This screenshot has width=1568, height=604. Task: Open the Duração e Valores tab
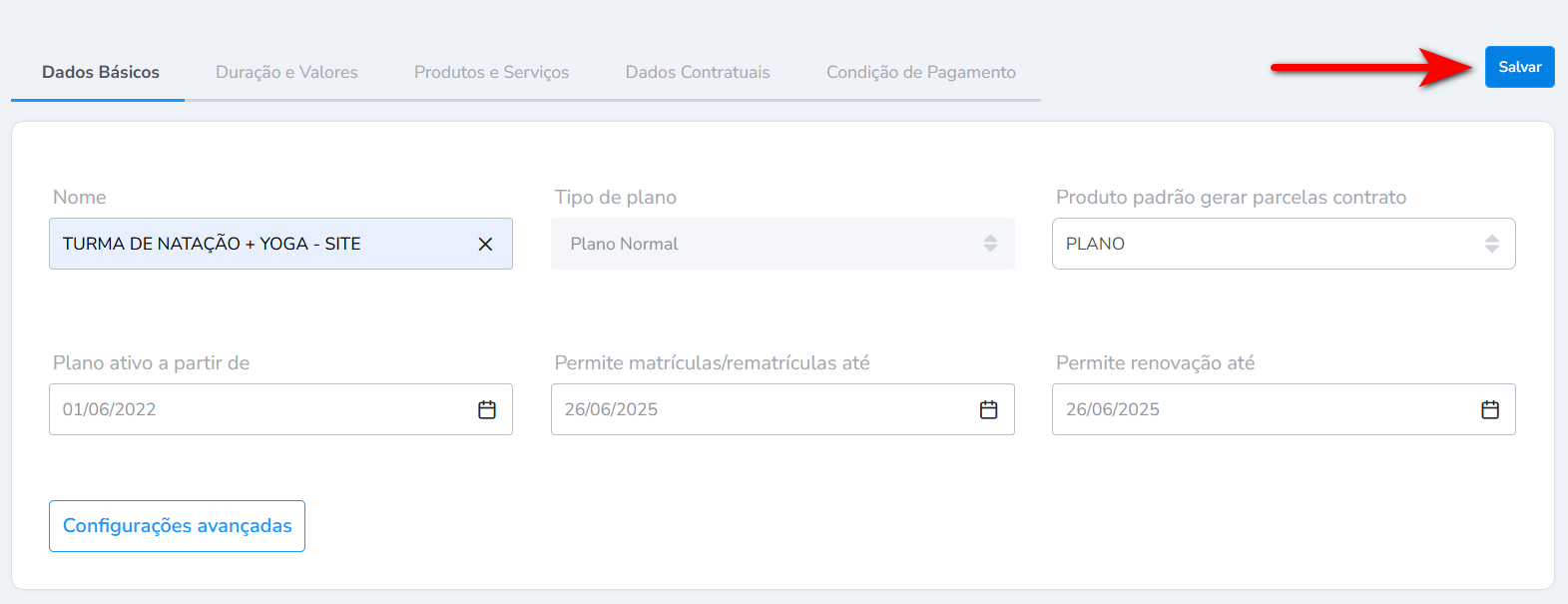pos(286,72)
